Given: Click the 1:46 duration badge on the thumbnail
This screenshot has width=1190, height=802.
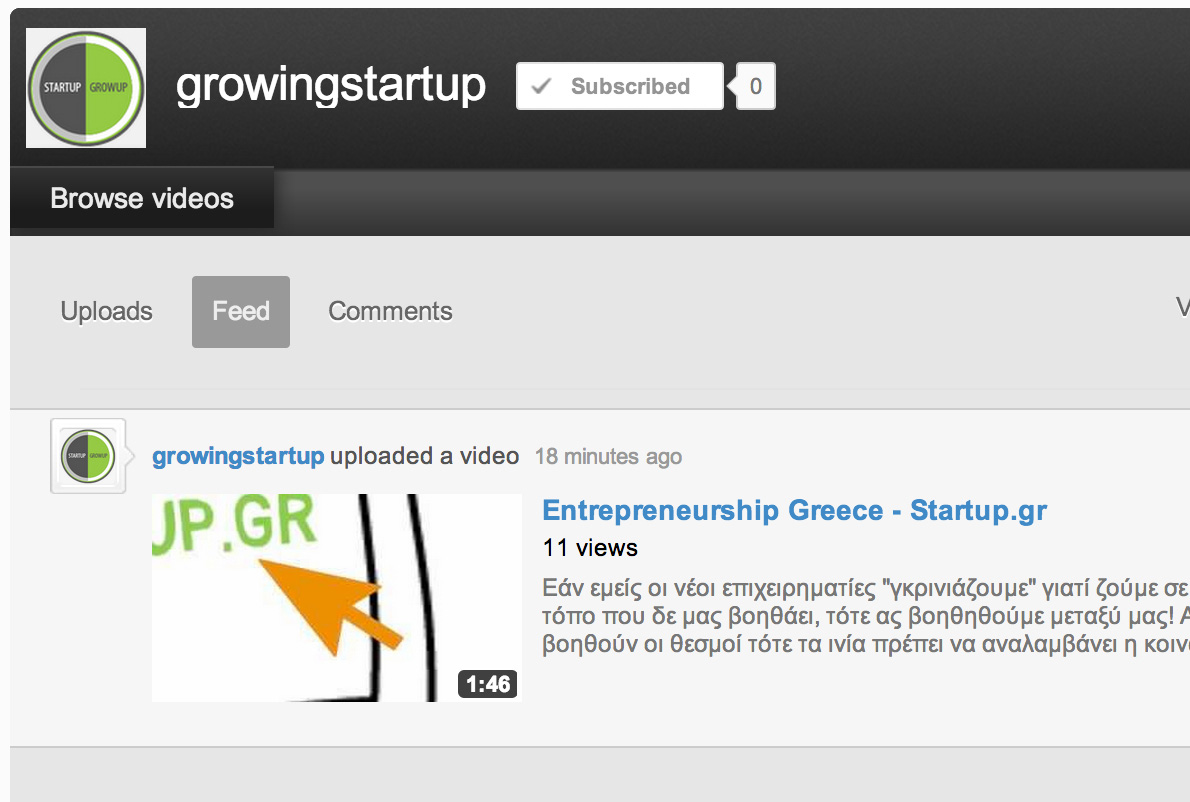Looking at the screenshot, I should coord(488,684).
